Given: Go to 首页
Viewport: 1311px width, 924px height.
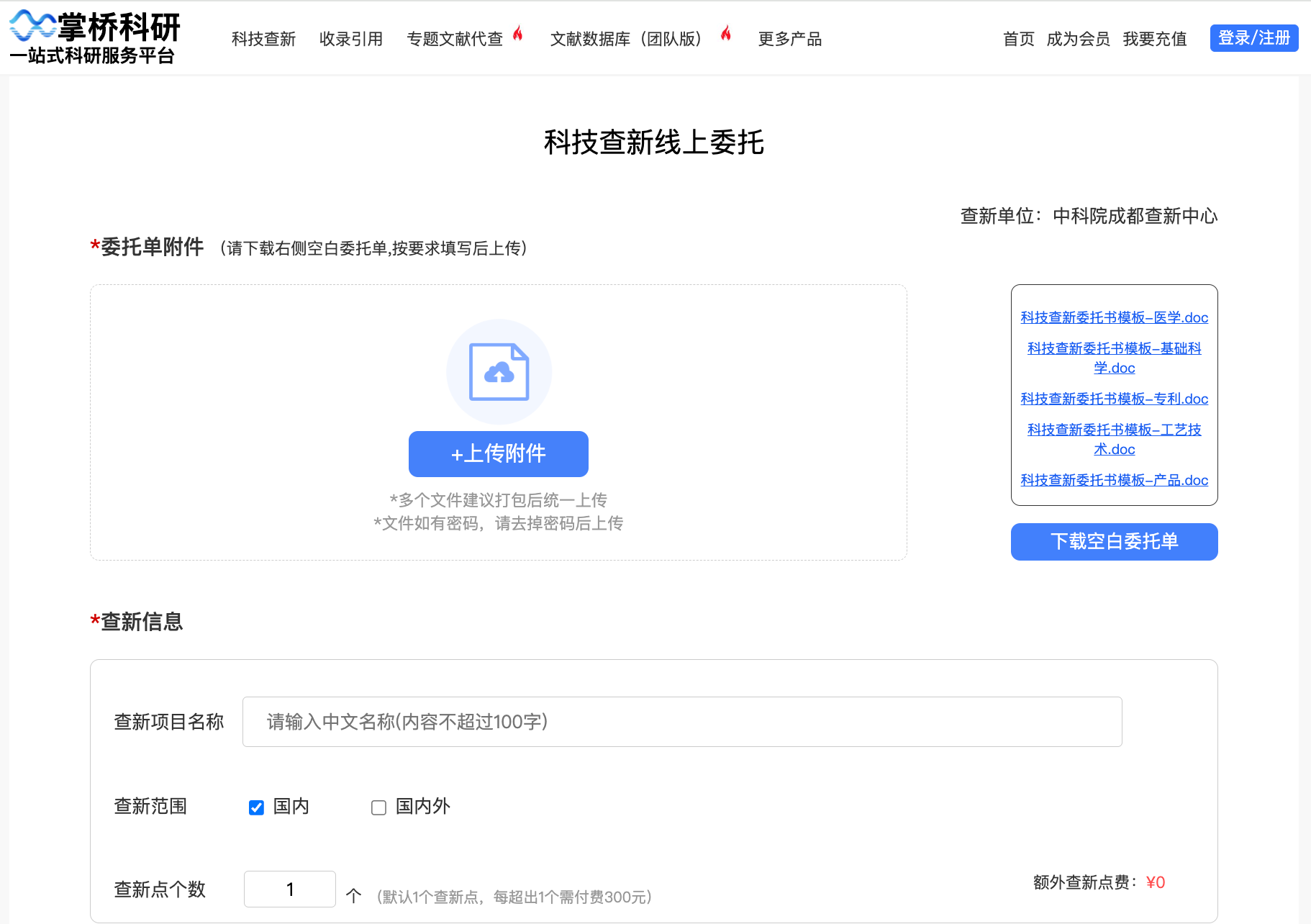Looking at the screenshot, I should (1019, 39).
